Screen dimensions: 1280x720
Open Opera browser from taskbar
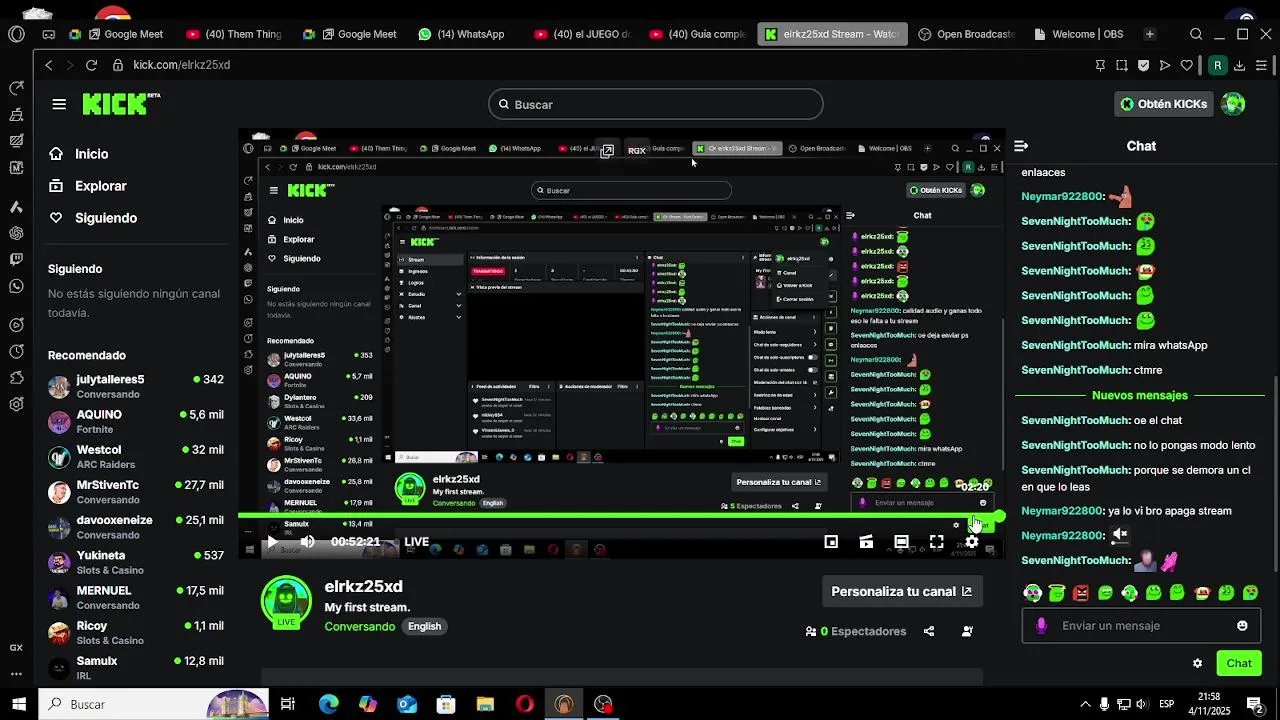pyautogui.click(x=525, y=704)
